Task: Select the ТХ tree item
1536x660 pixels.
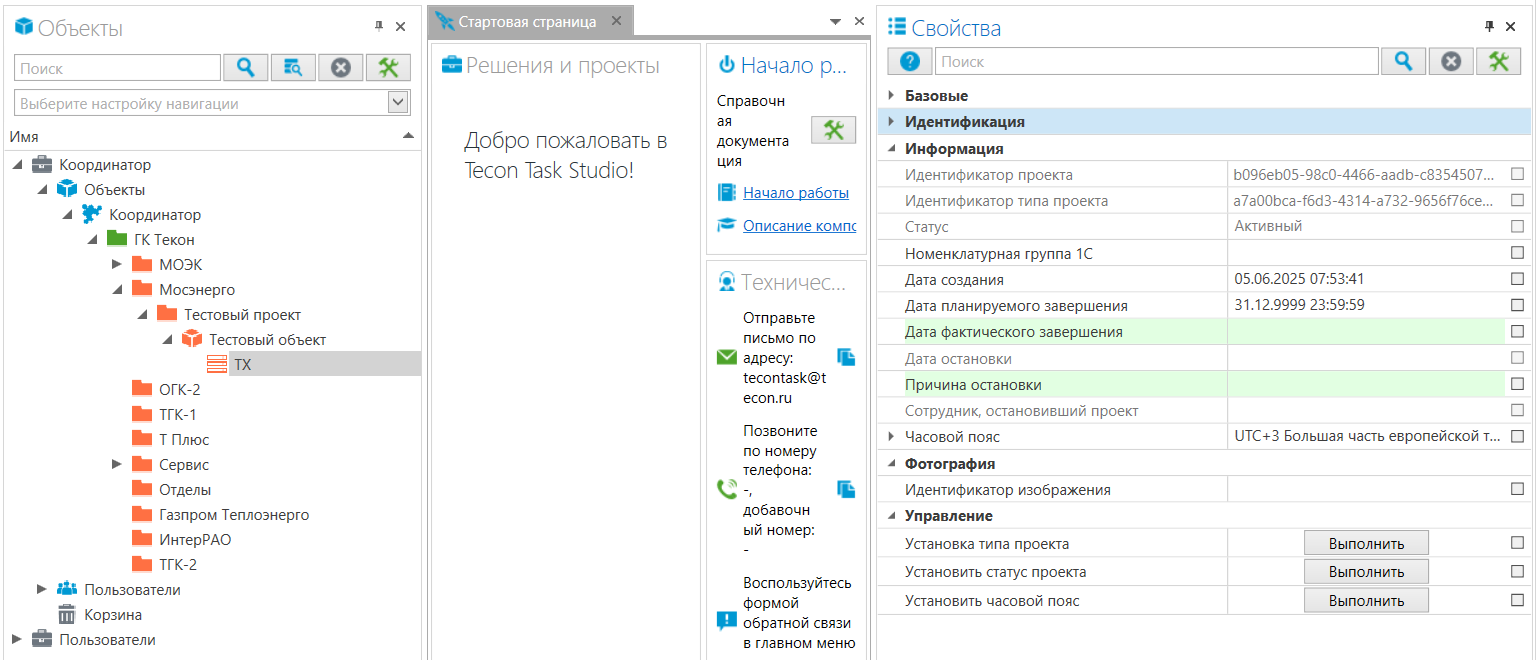Action: point(242,365)
